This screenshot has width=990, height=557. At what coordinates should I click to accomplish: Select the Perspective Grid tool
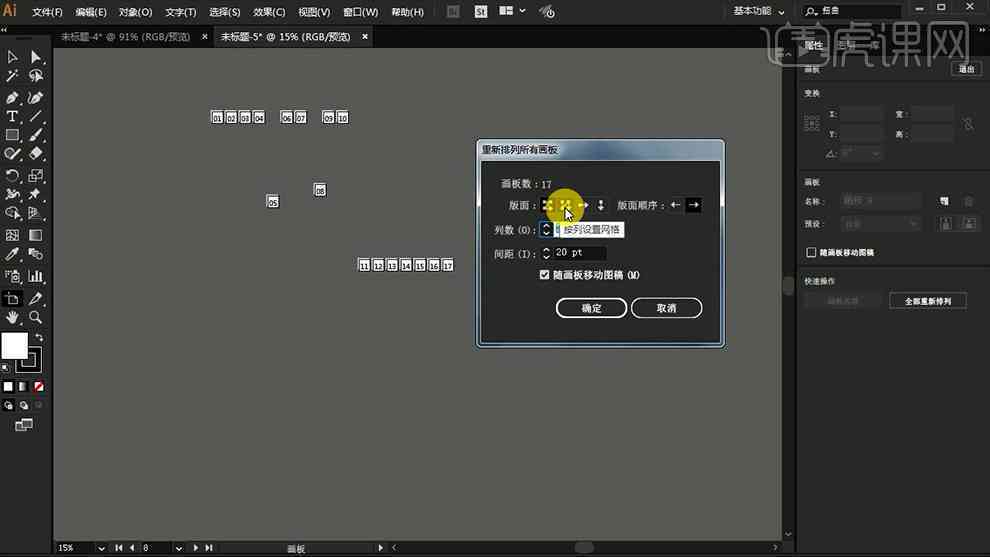36,213
